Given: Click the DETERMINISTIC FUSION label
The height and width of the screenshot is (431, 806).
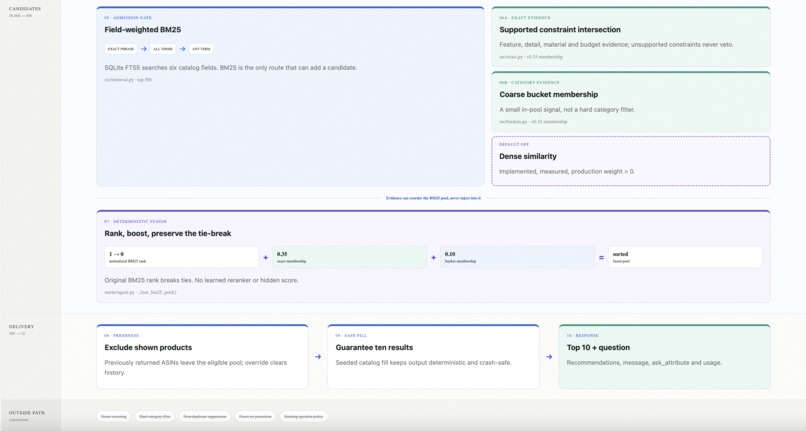Looking at the screenshot, I should [x=136, y=222].
